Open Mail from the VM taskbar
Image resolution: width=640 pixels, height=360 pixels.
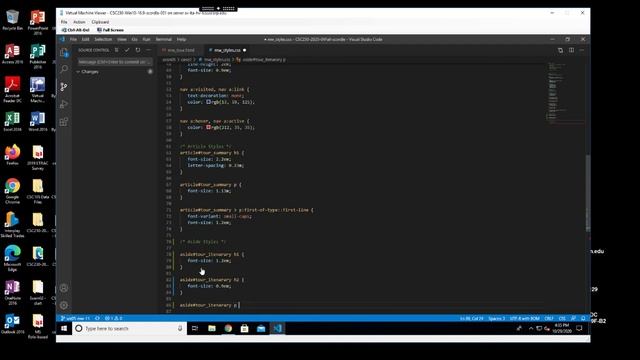pos(261,328)
